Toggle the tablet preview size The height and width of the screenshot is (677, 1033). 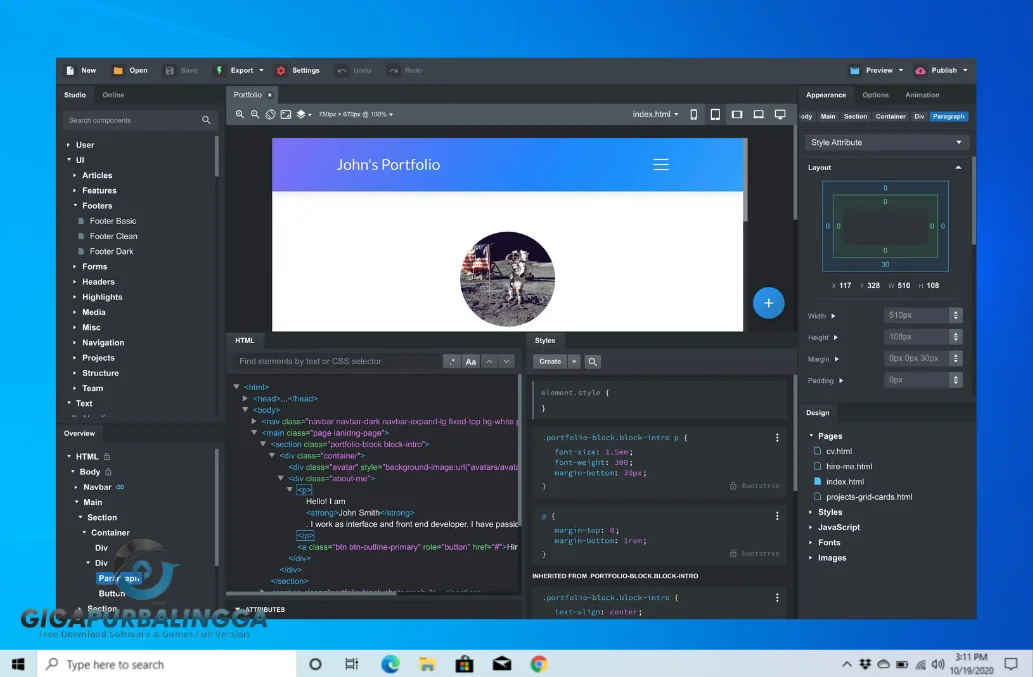(715, 114)
